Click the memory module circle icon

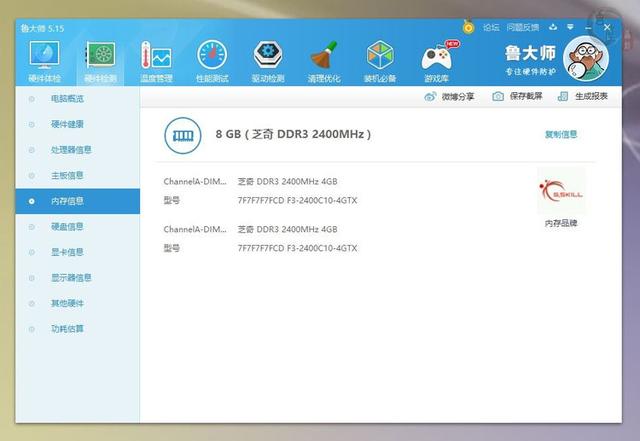tap(183, 136)
